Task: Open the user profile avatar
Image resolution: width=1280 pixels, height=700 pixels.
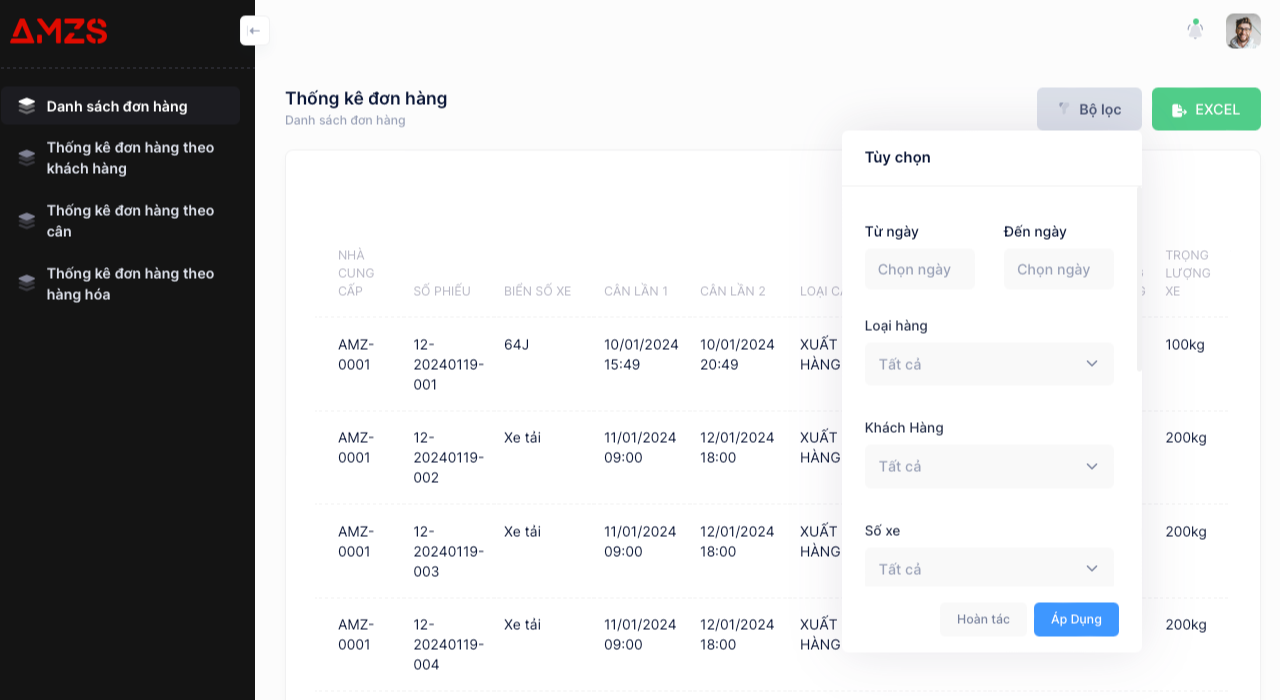Action: pos(1243,31)
